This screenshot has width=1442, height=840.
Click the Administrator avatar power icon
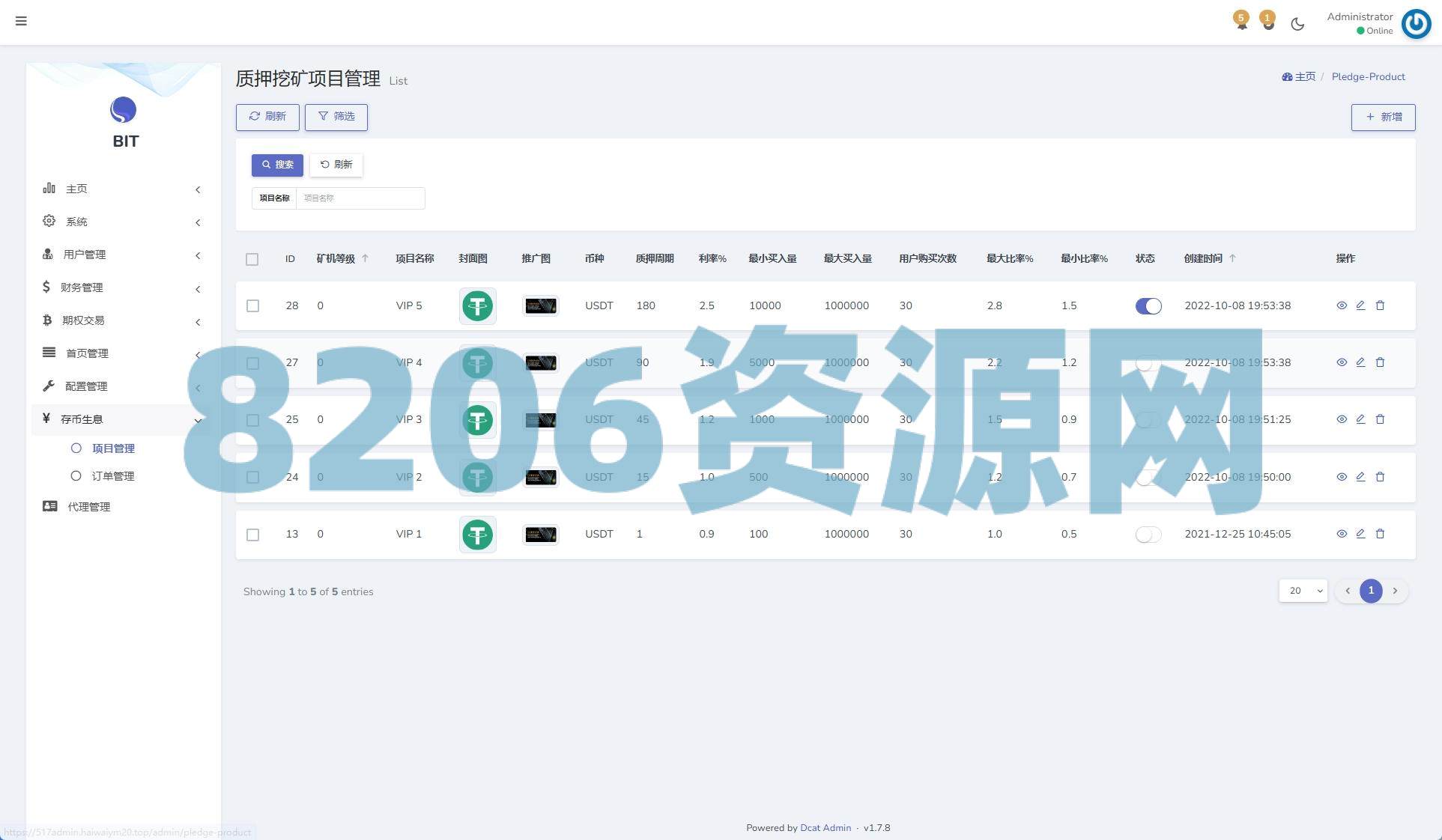pos(1416,24)
